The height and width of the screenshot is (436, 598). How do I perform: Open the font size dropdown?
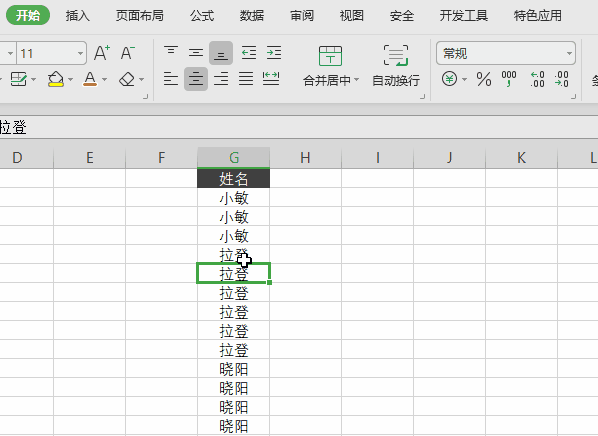[80, 53]
